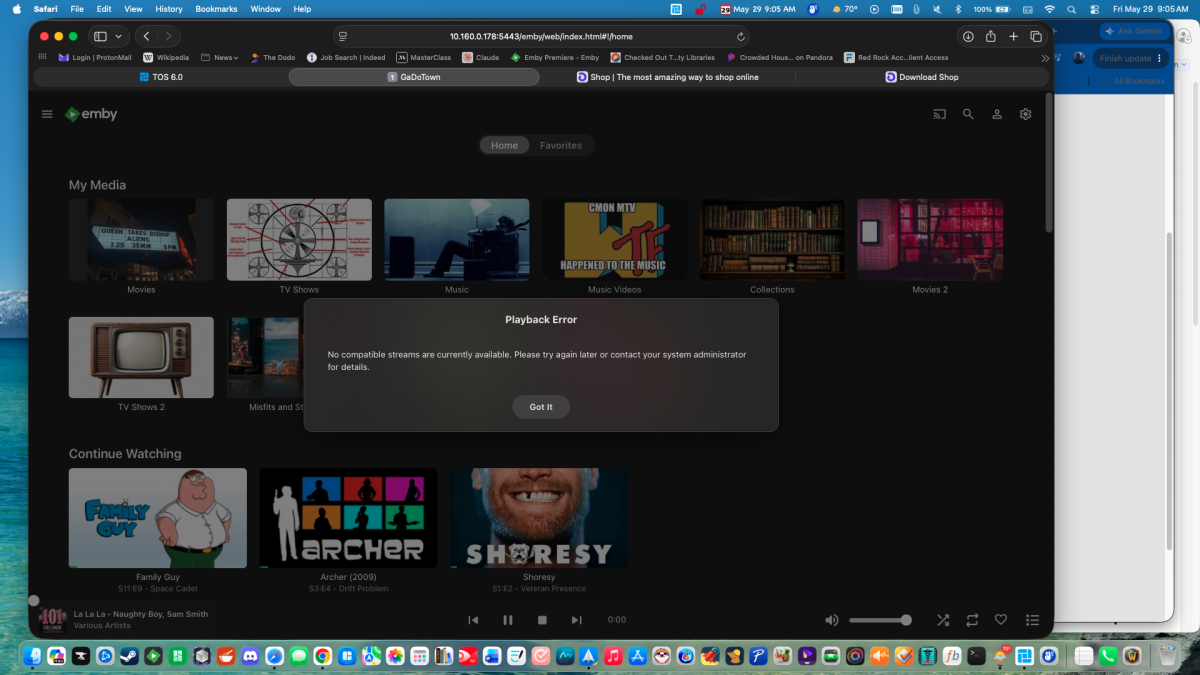Screen dimensions: 1200x675
Task: Pause the current song
Action: [508, 620]
